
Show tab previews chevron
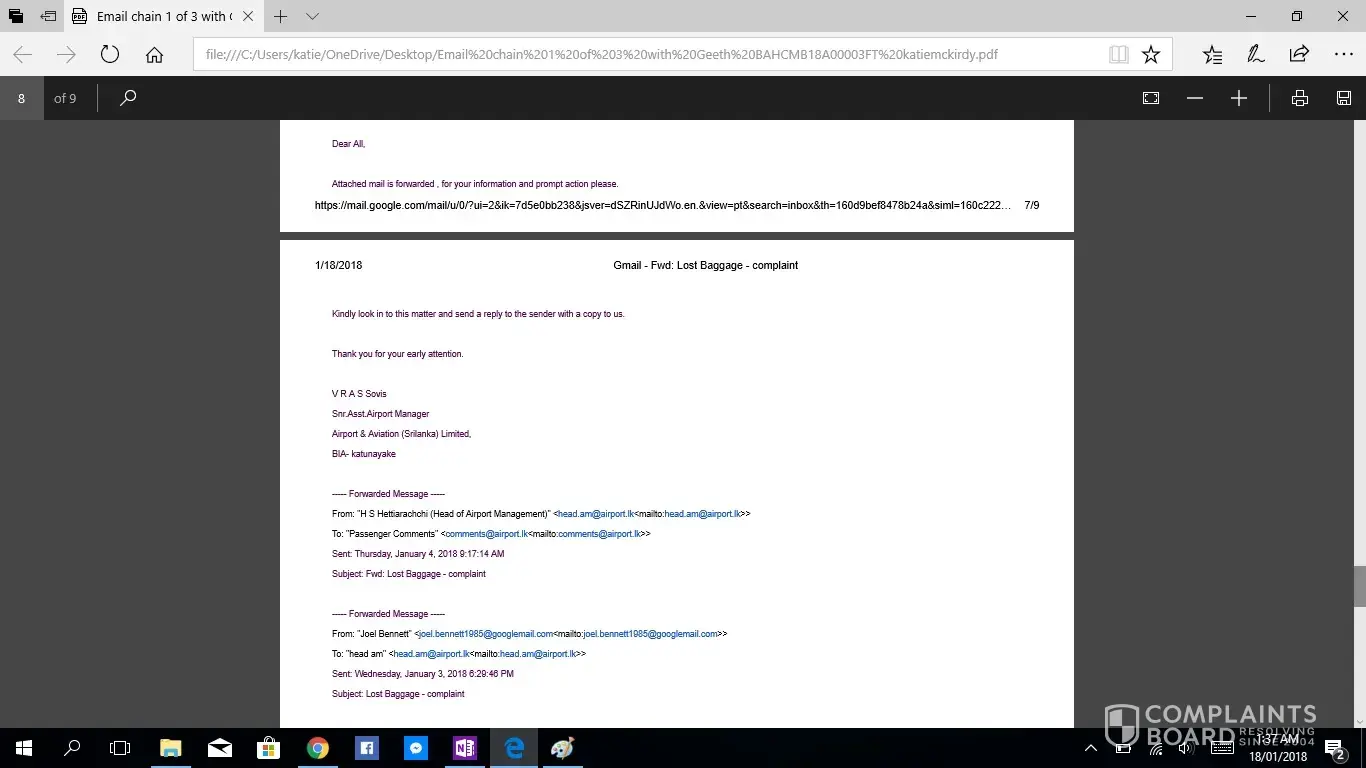point(313,16)
